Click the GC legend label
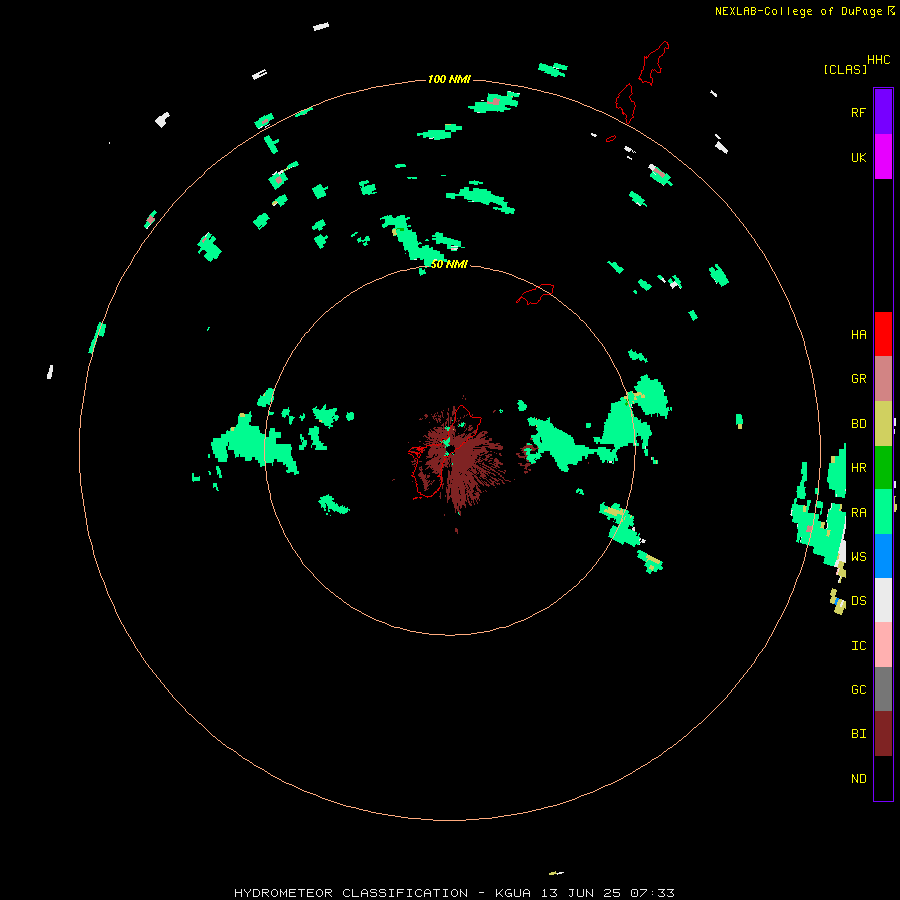Screen dimensions: 900x900 tap(858, 690)
